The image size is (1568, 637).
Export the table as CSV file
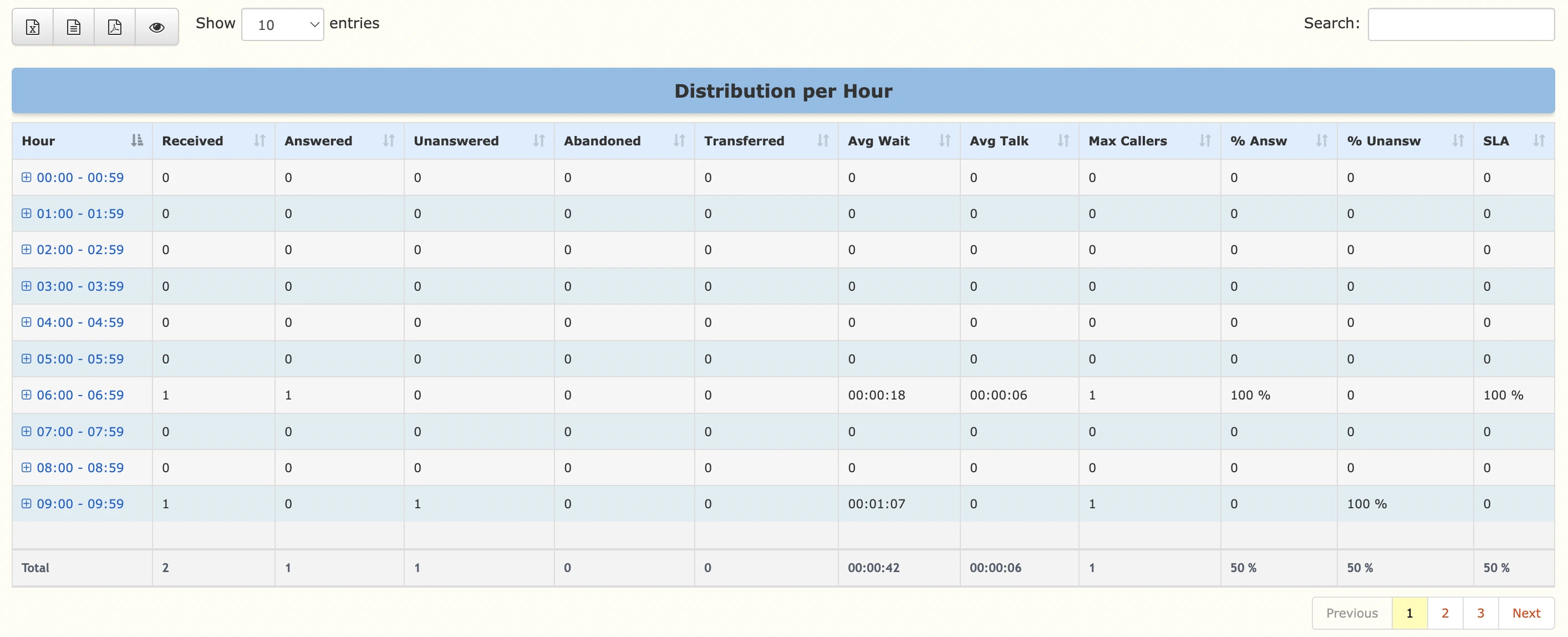point(74,26)
